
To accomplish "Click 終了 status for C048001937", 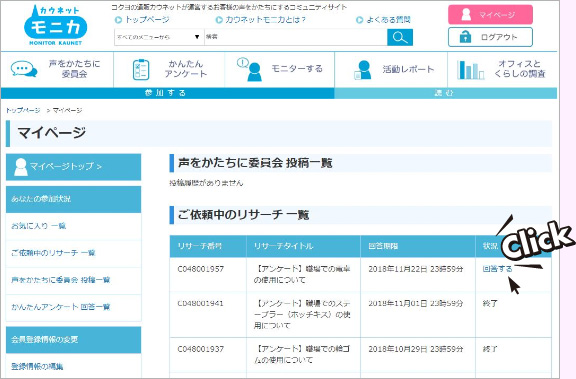I will tap(490, 349).
